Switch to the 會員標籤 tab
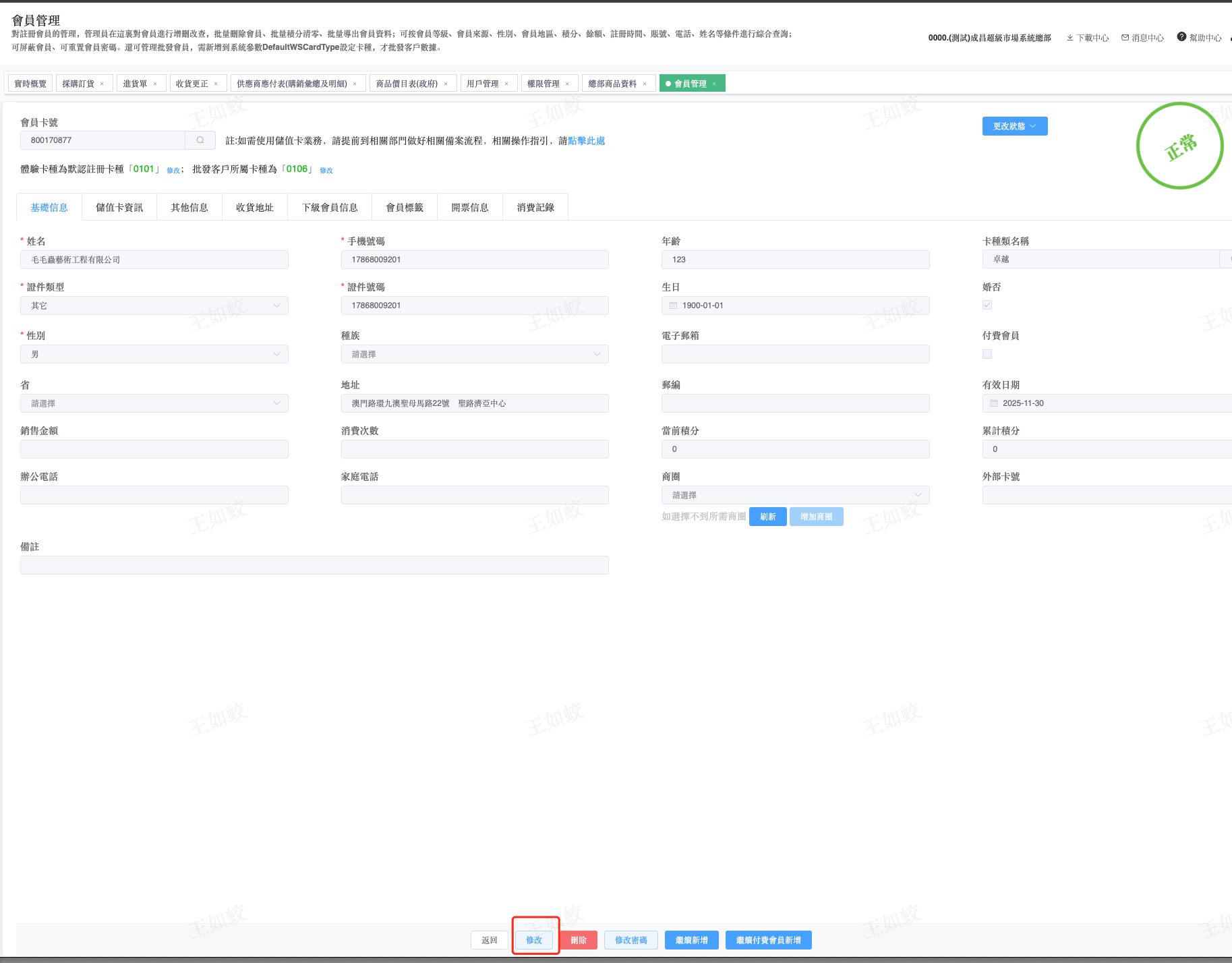The image size is (1232, 963). coord(405,207)
